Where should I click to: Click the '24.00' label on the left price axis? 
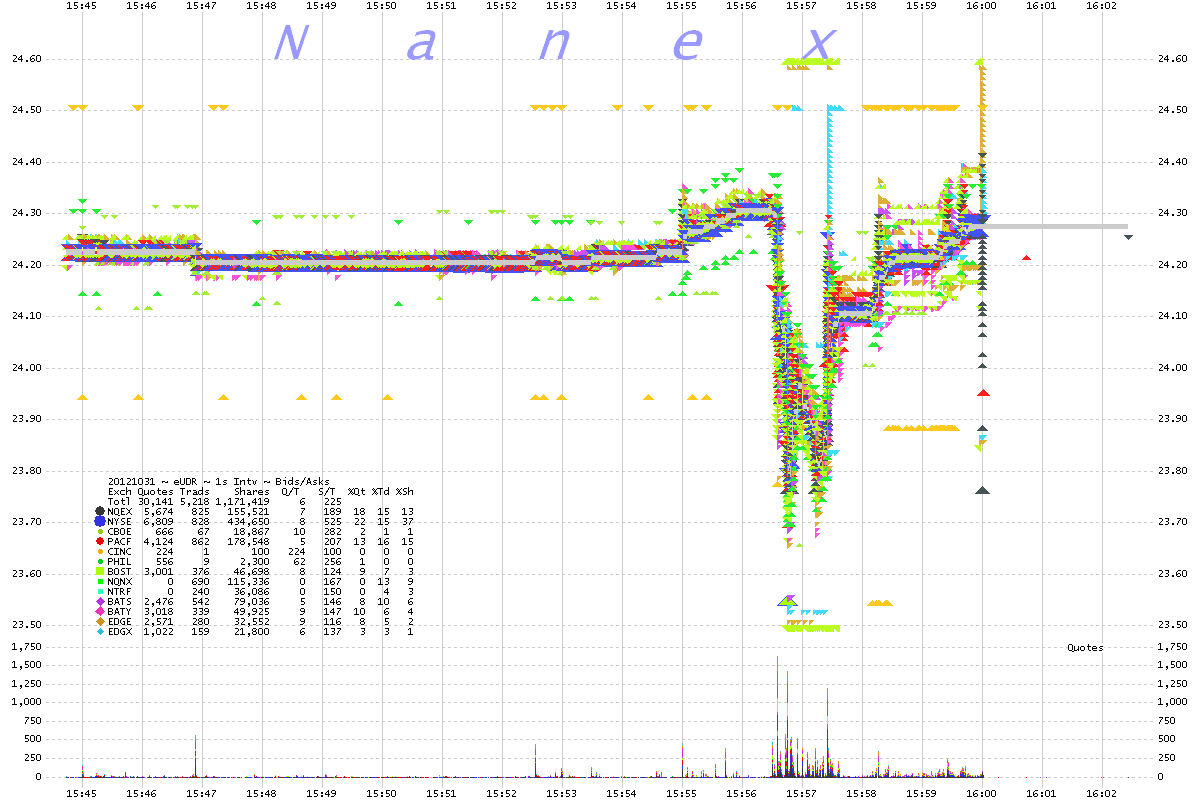[x=25, y=368]
